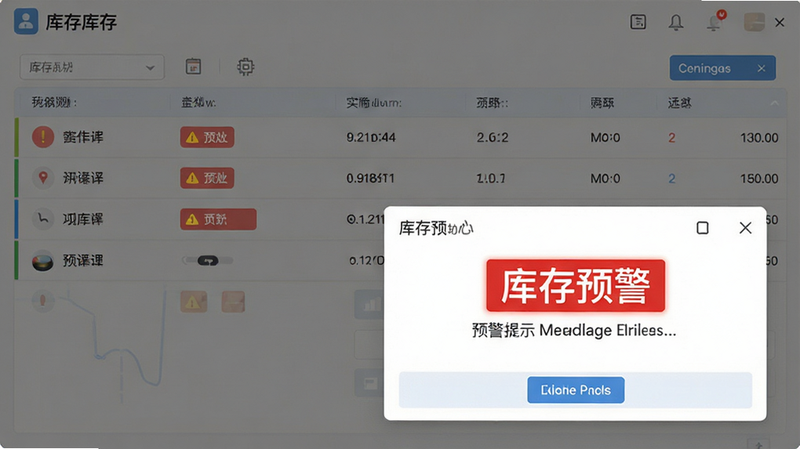This screenshot has width=800, height=449.
Task: Click the user profile app icon
Action: tap(26, 21)
